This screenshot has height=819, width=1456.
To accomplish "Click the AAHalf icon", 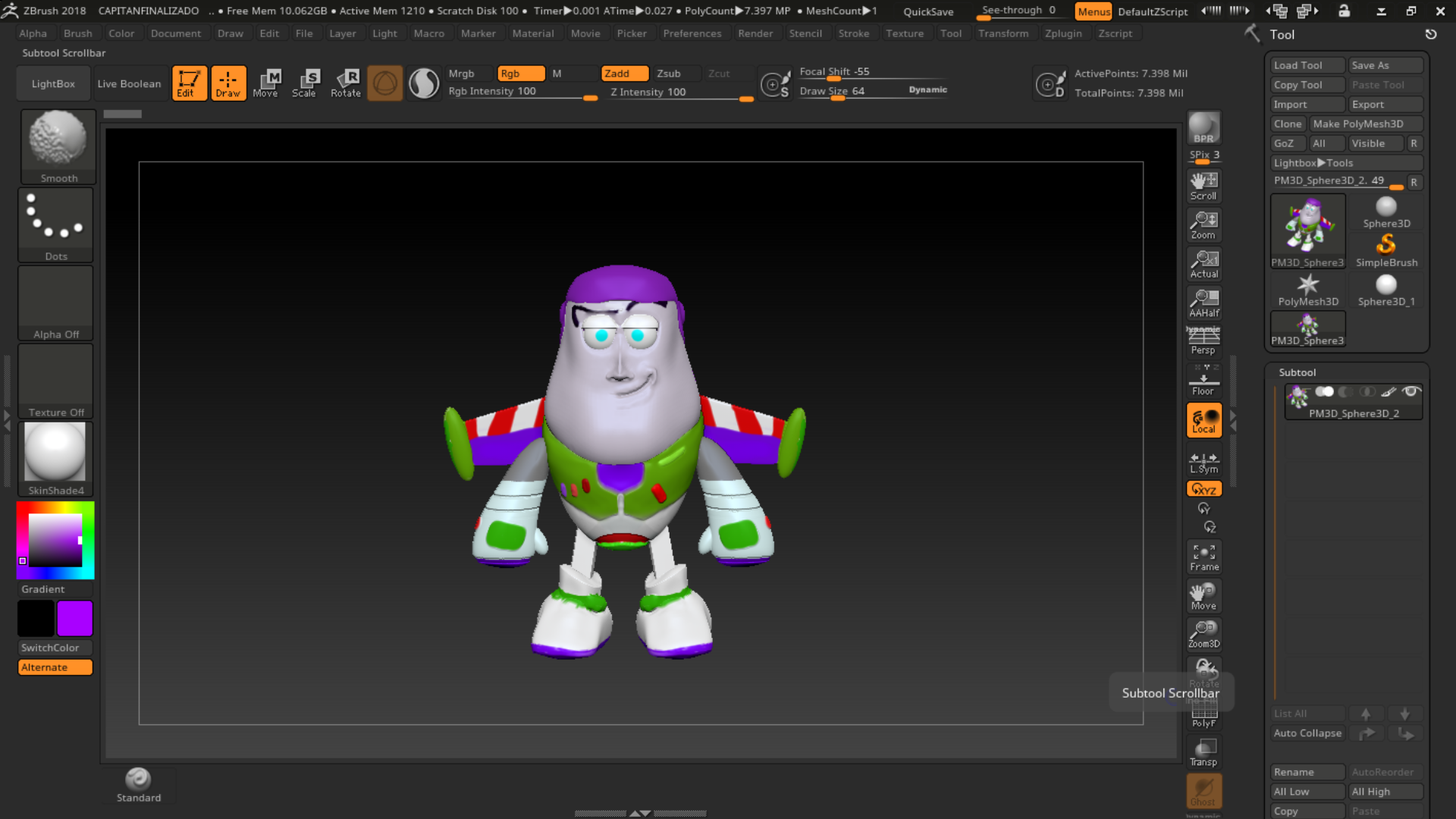I will [x=1203, y=303].
